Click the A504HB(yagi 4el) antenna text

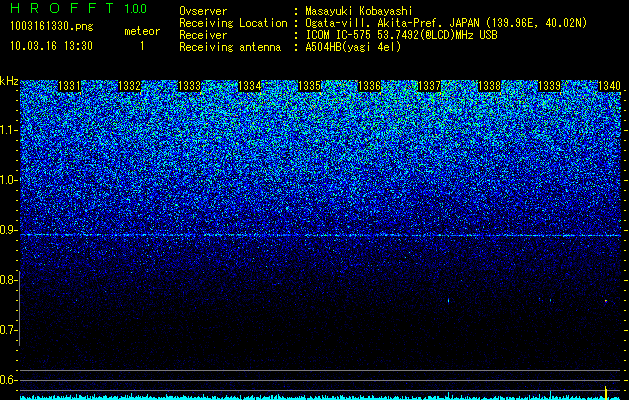tap(353, 47)
